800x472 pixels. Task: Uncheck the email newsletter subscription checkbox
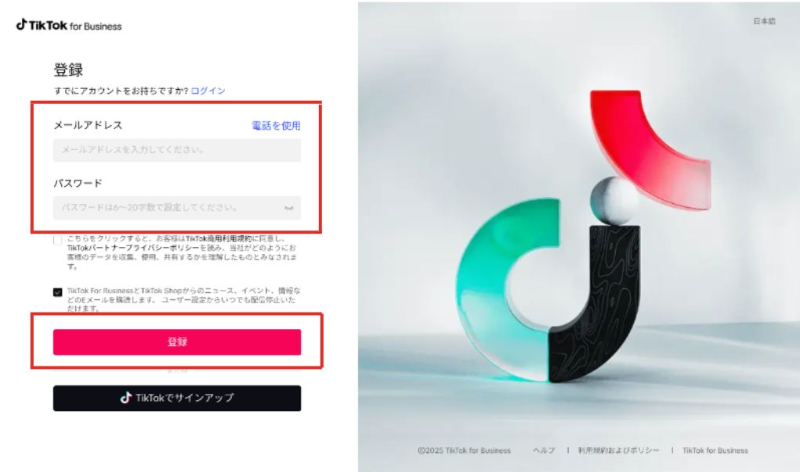pos(58,292)
